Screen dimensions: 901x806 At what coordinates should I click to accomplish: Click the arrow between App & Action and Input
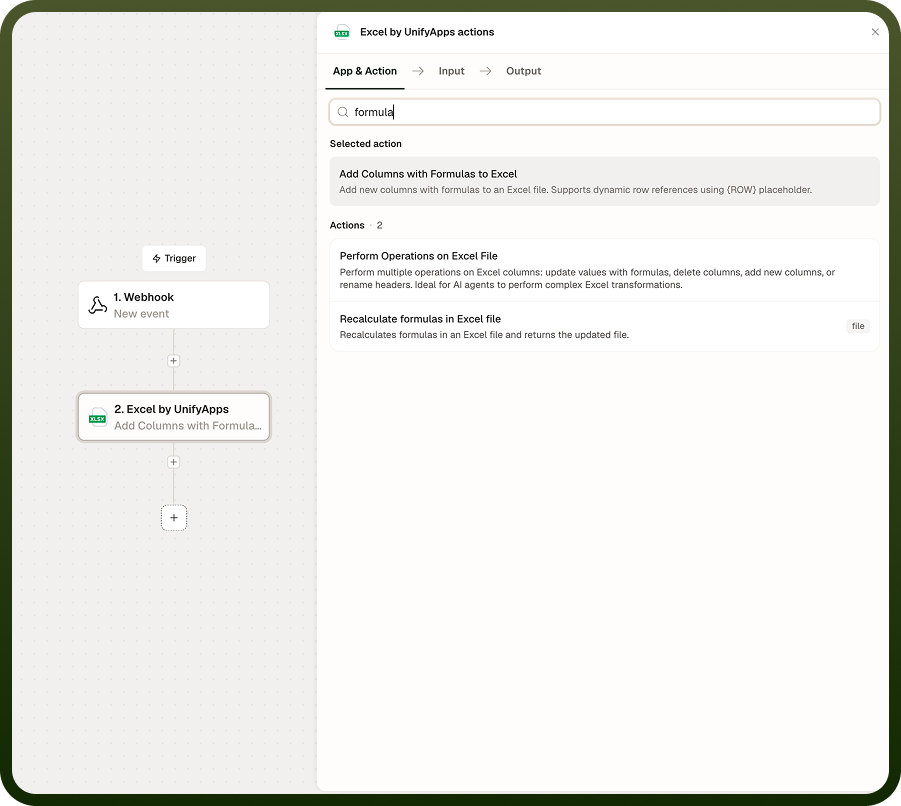coord(418,71)
